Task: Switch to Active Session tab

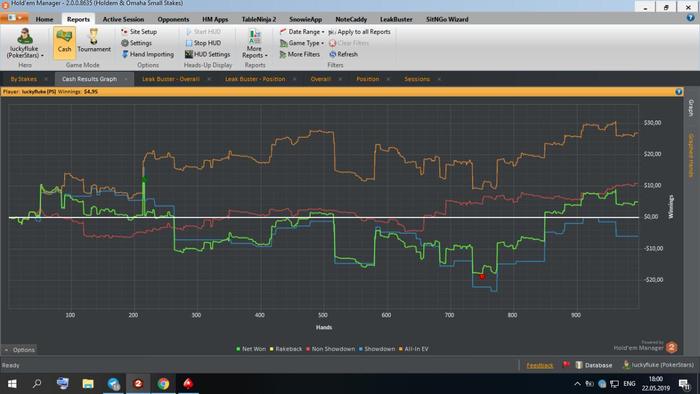Action: pyautogui.click(x=123, y=19)
